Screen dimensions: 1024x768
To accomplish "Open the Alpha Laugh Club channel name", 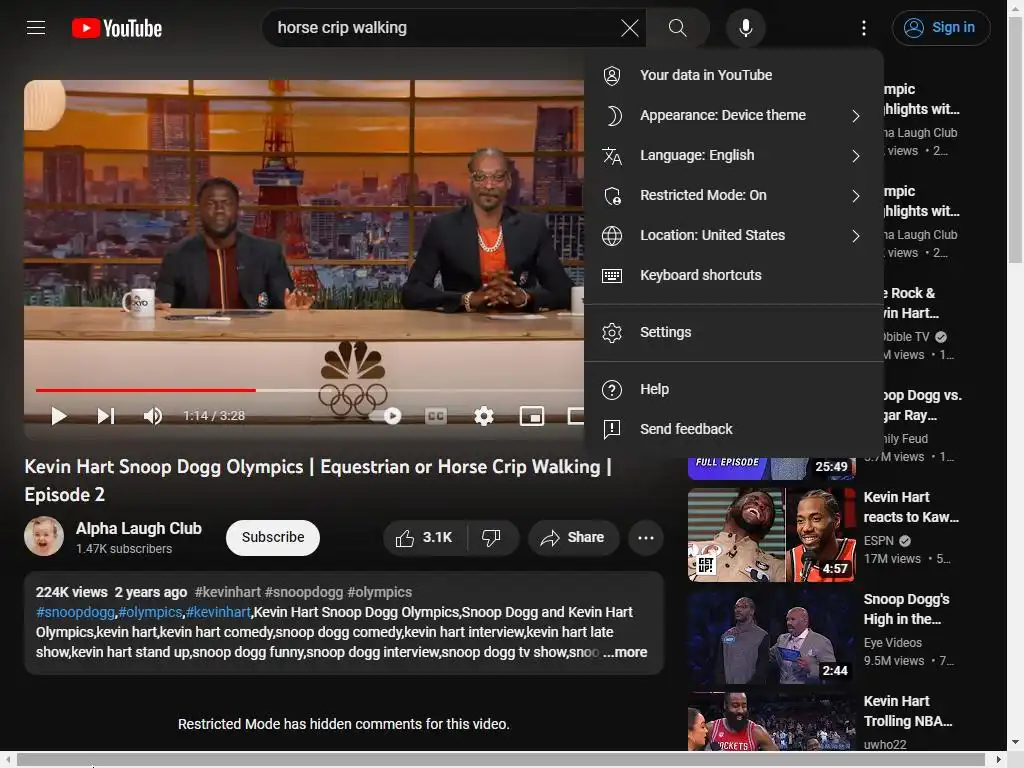I will [x=138, y=528].
